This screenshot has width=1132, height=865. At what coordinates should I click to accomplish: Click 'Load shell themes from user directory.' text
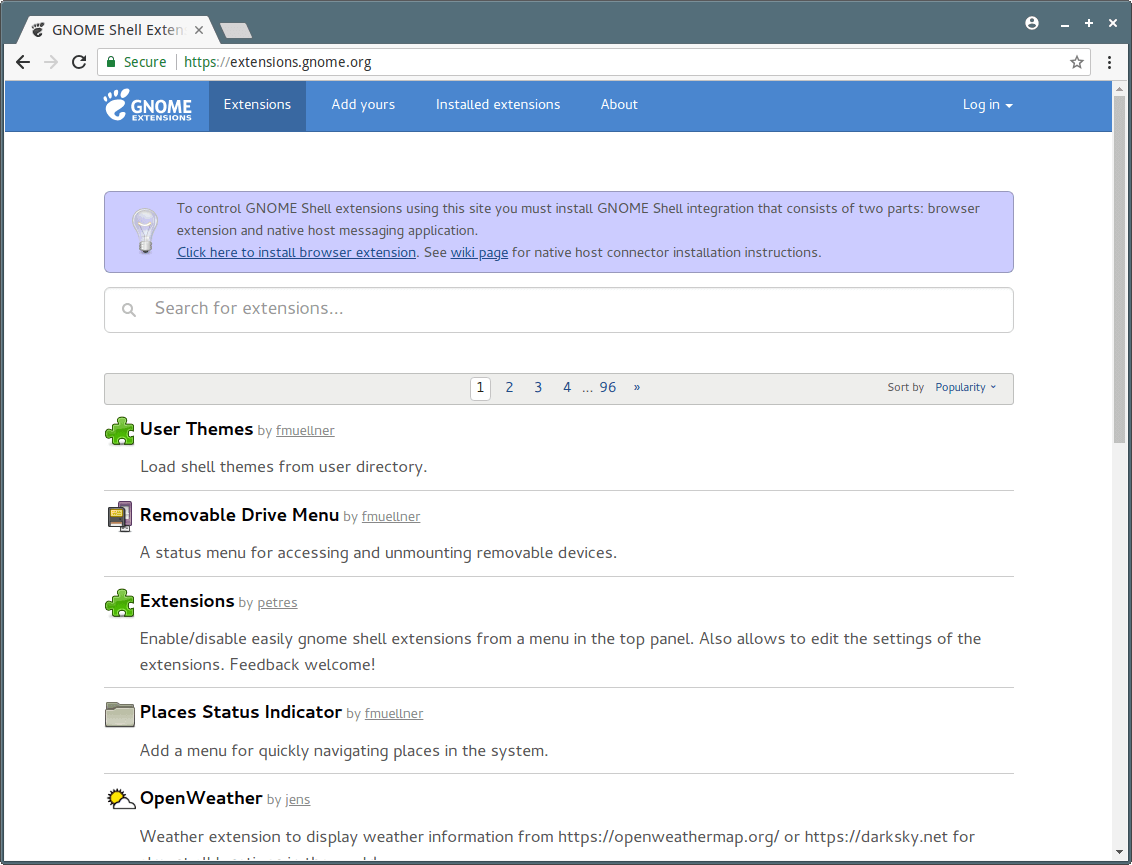point(284,467)
